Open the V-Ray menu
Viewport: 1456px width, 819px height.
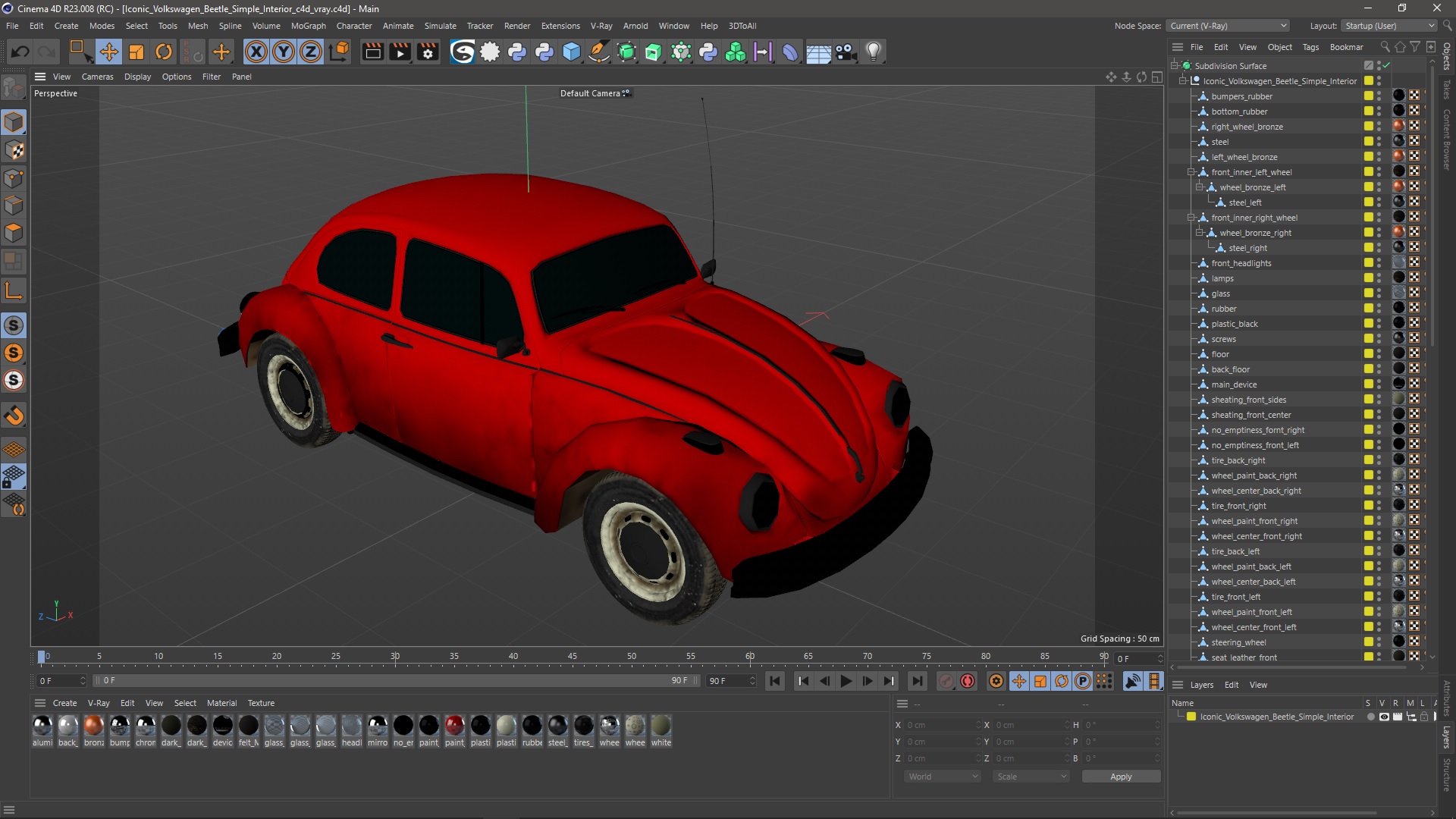601,26
